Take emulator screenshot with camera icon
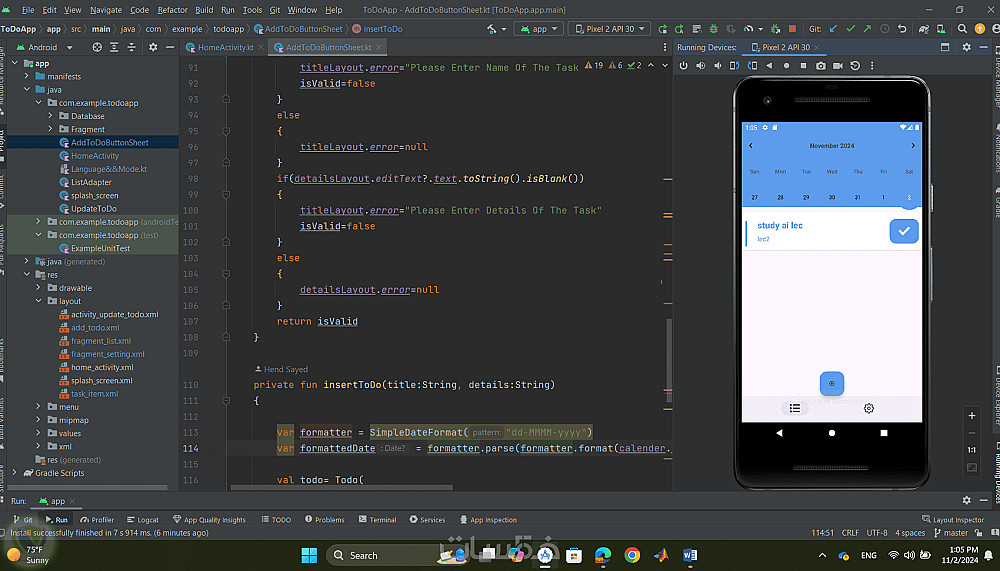Screen dimensions: 1000x571 tap(820, 66)
